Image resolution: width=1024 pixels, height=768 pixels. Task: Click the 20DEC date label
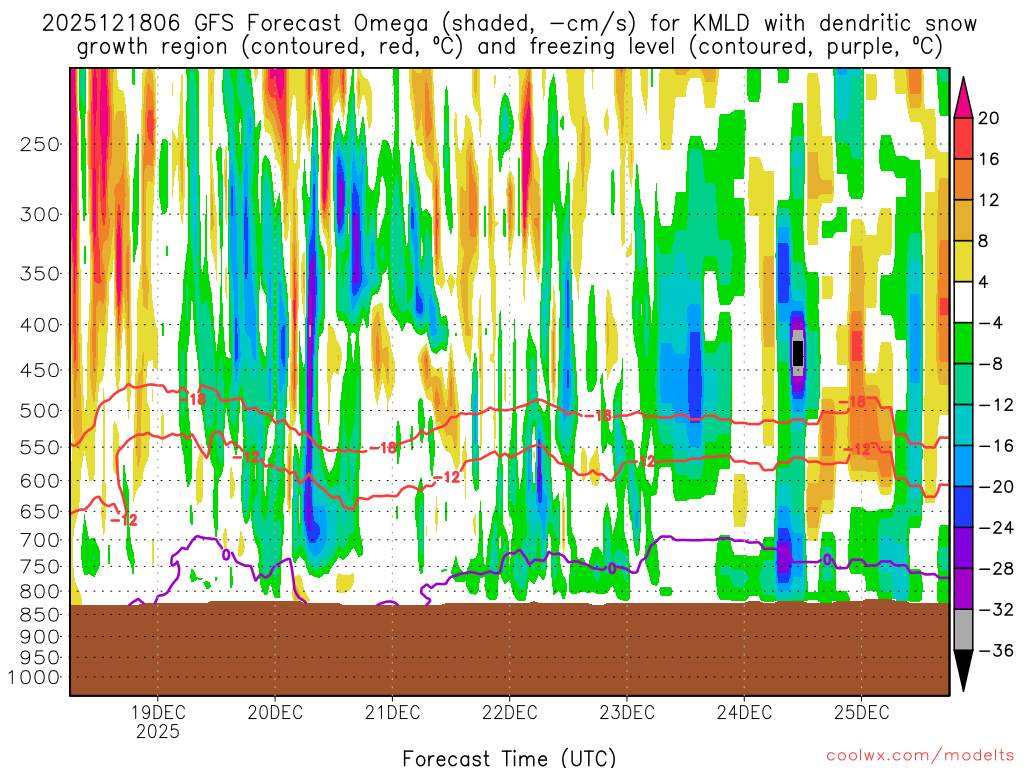click(x=274, y=712)
